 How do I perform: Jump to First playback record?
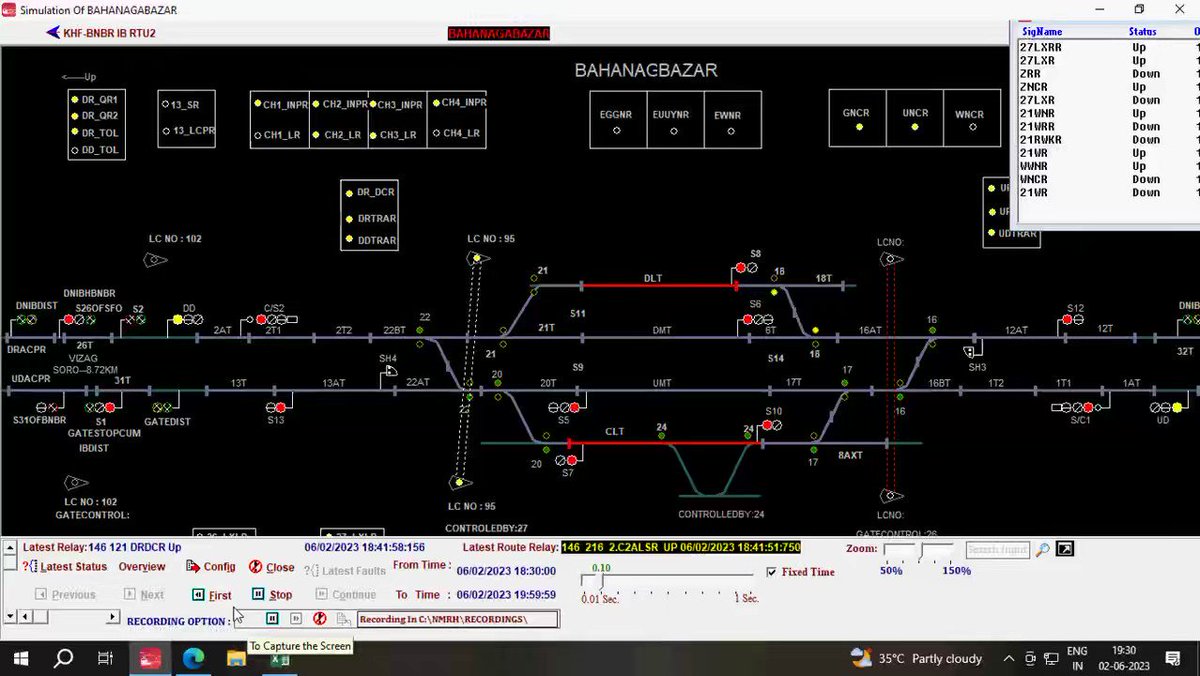pos(212,595)
